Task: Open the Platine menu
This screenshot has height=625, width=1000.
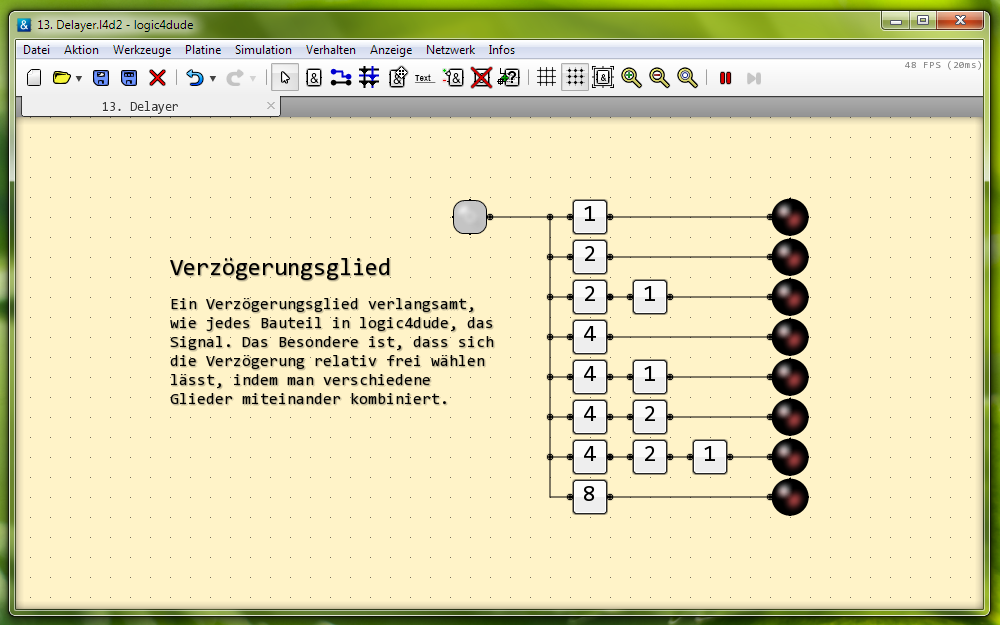Action: (203, 50)
